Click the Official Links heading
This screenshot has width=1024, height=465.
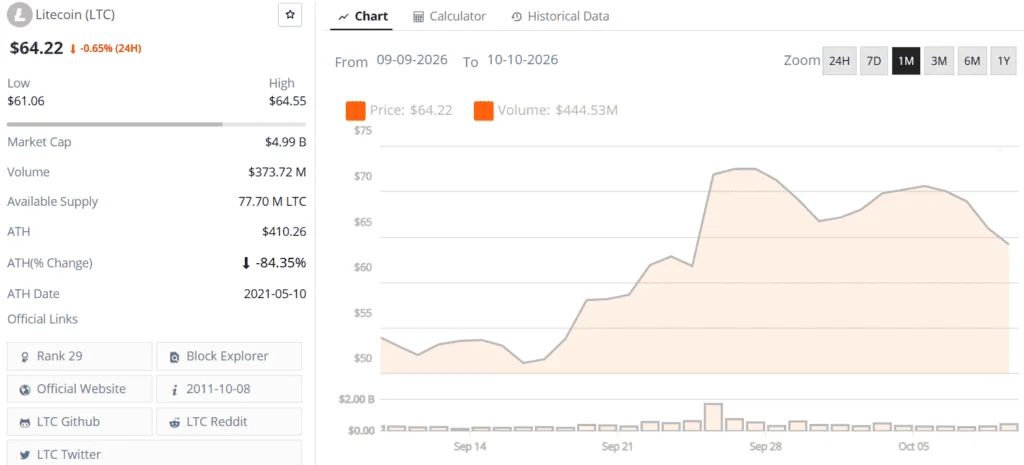click(x=42, y=319)
